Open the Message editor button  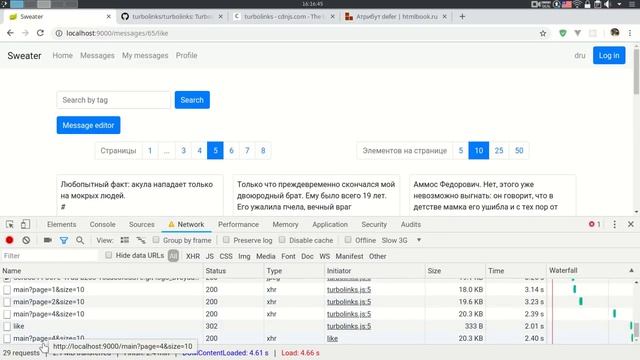(x=89, y=125)
